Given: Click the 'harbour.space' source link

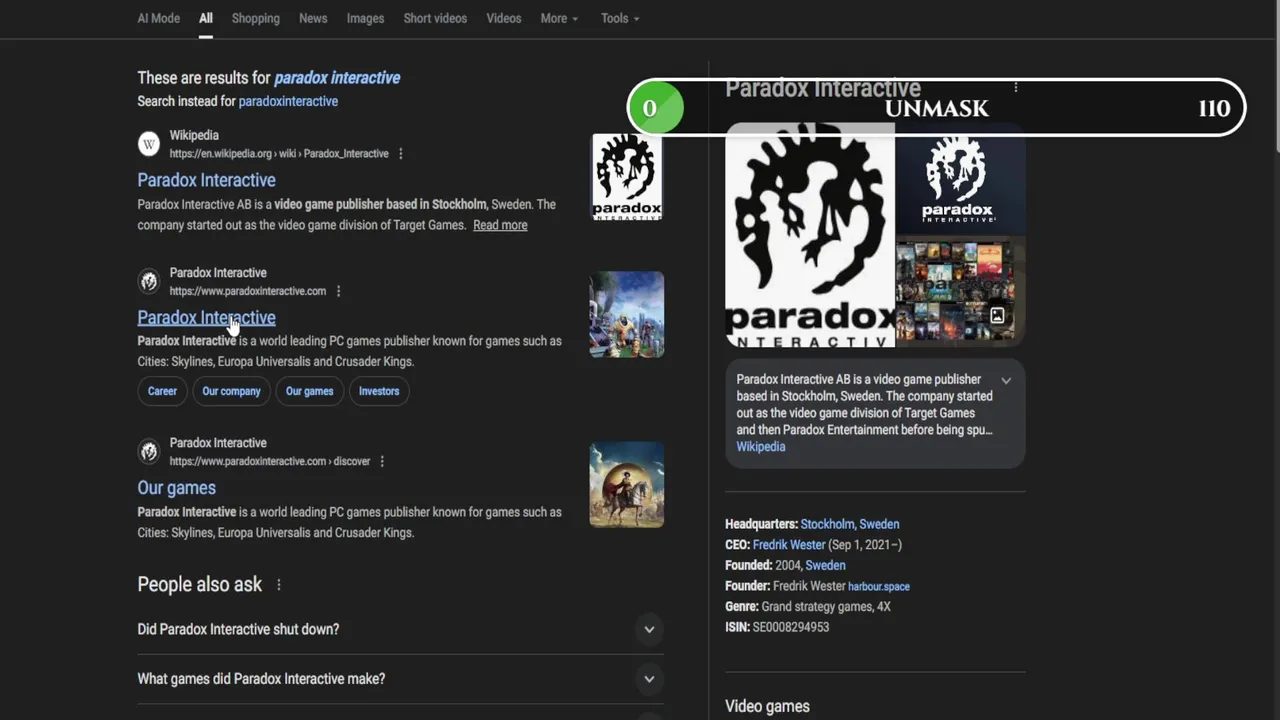Looking at the screenshot, I should (x=879, y=587).
